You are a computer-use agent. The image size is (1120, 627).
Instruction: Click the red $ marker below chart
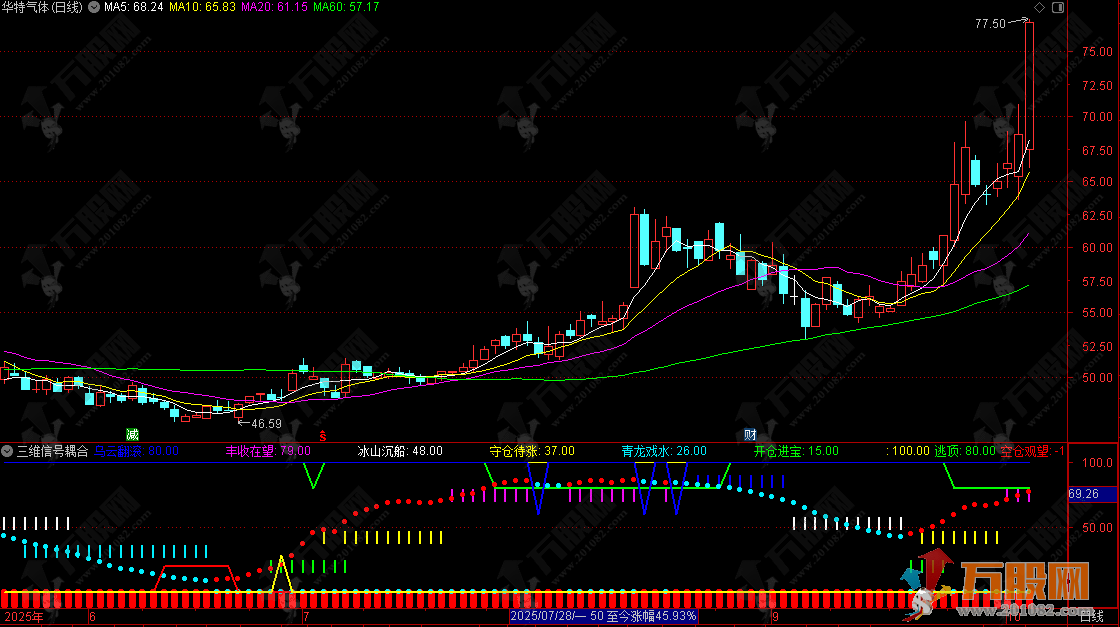tap(322, 436)
